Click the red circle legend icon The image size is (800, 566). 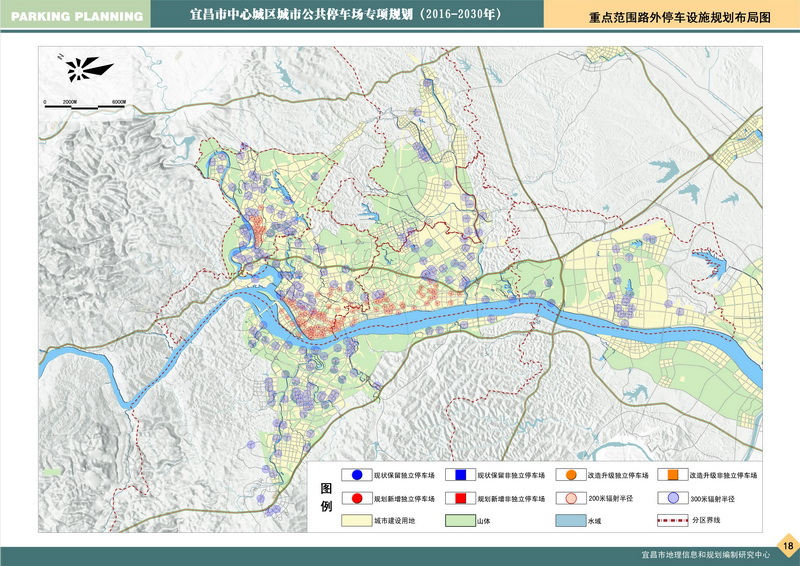coord(357,497)
